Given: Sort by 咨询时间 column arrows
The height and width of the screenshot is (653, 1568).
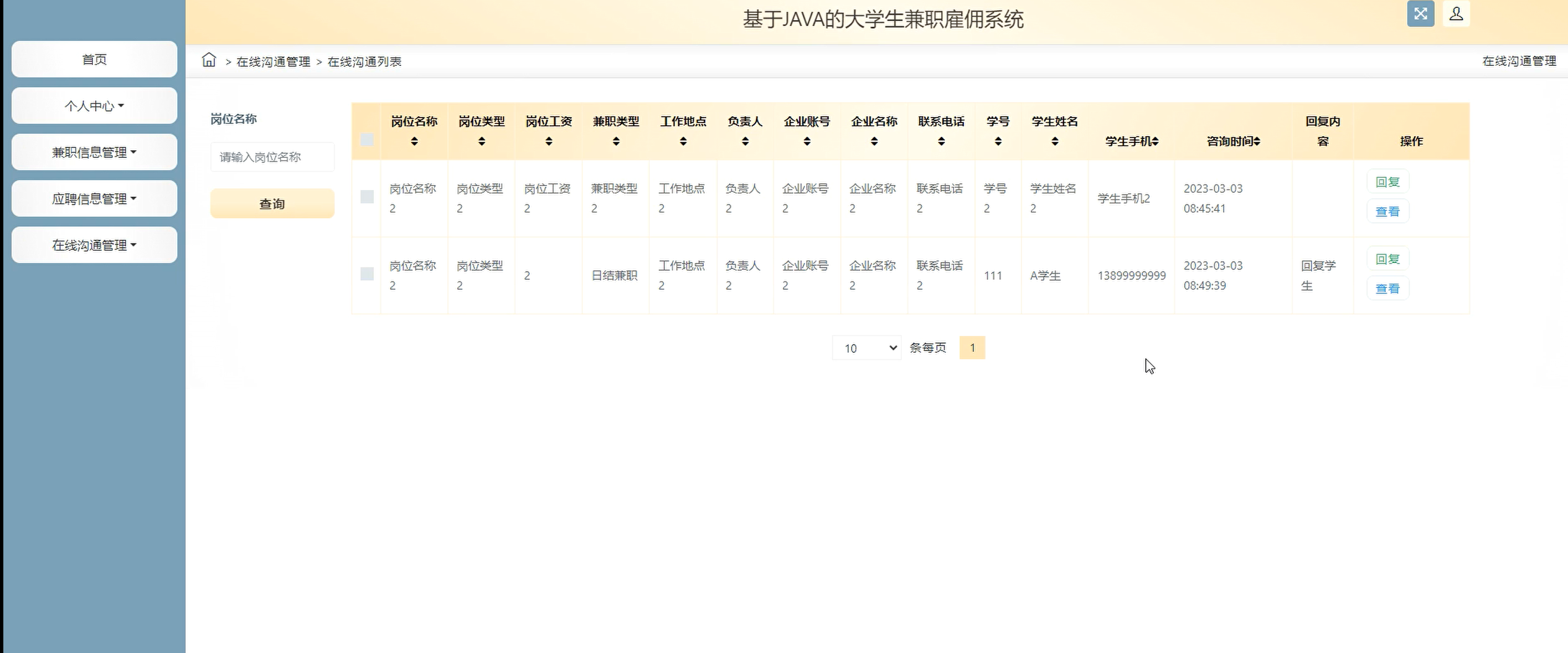Looking at the screenshot, I should 1256,141.
